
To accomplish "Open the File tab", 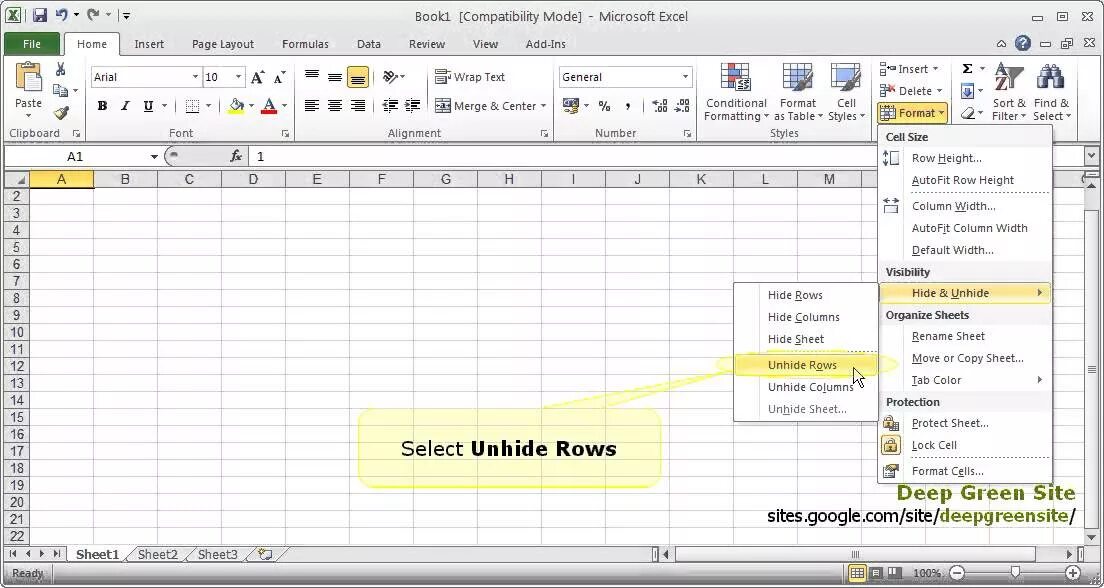I will 32,44.
